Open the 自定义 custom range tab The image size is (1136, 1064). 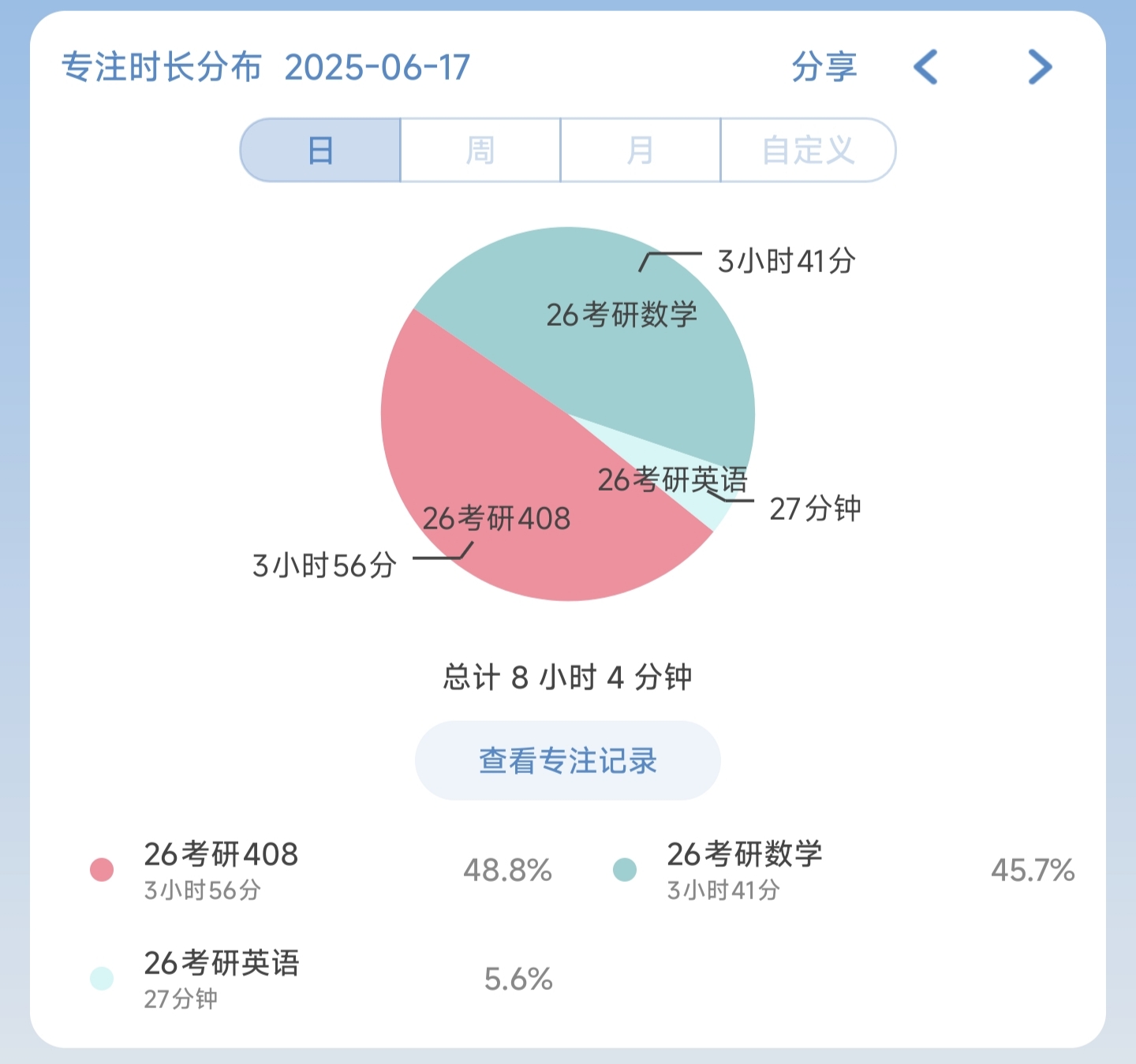(808, 150)
